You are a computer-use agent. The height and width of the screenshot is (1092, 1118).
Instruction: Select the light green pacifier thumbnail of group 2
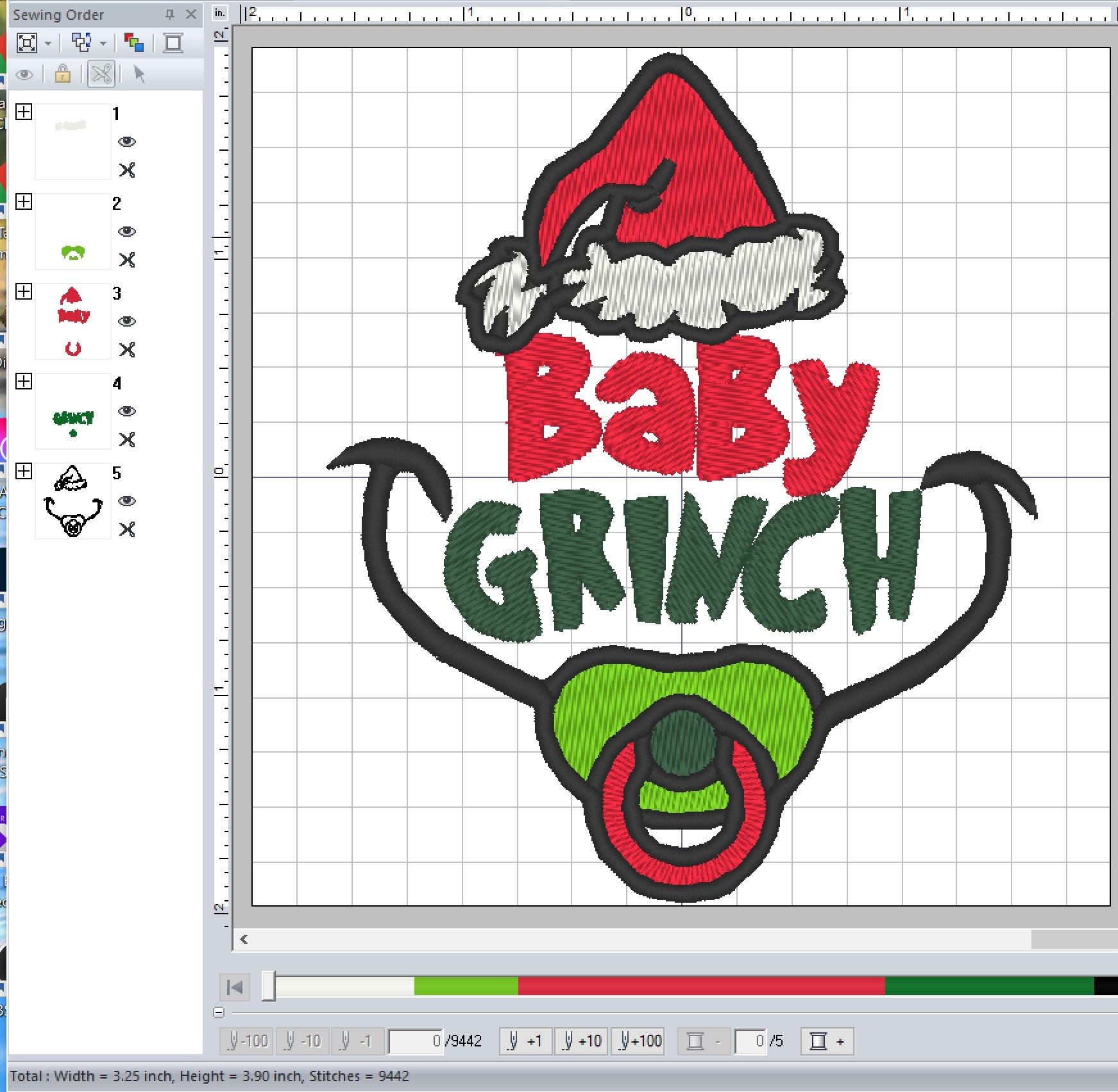[72, 232]
